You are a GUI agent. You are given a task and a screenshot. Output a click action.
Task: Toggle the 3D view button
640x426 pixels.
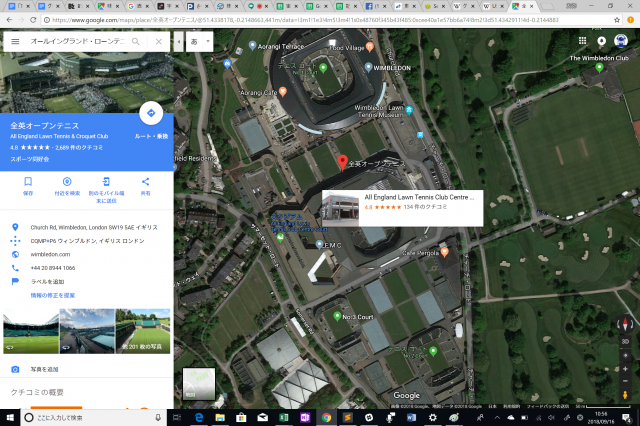click(625, 342)
